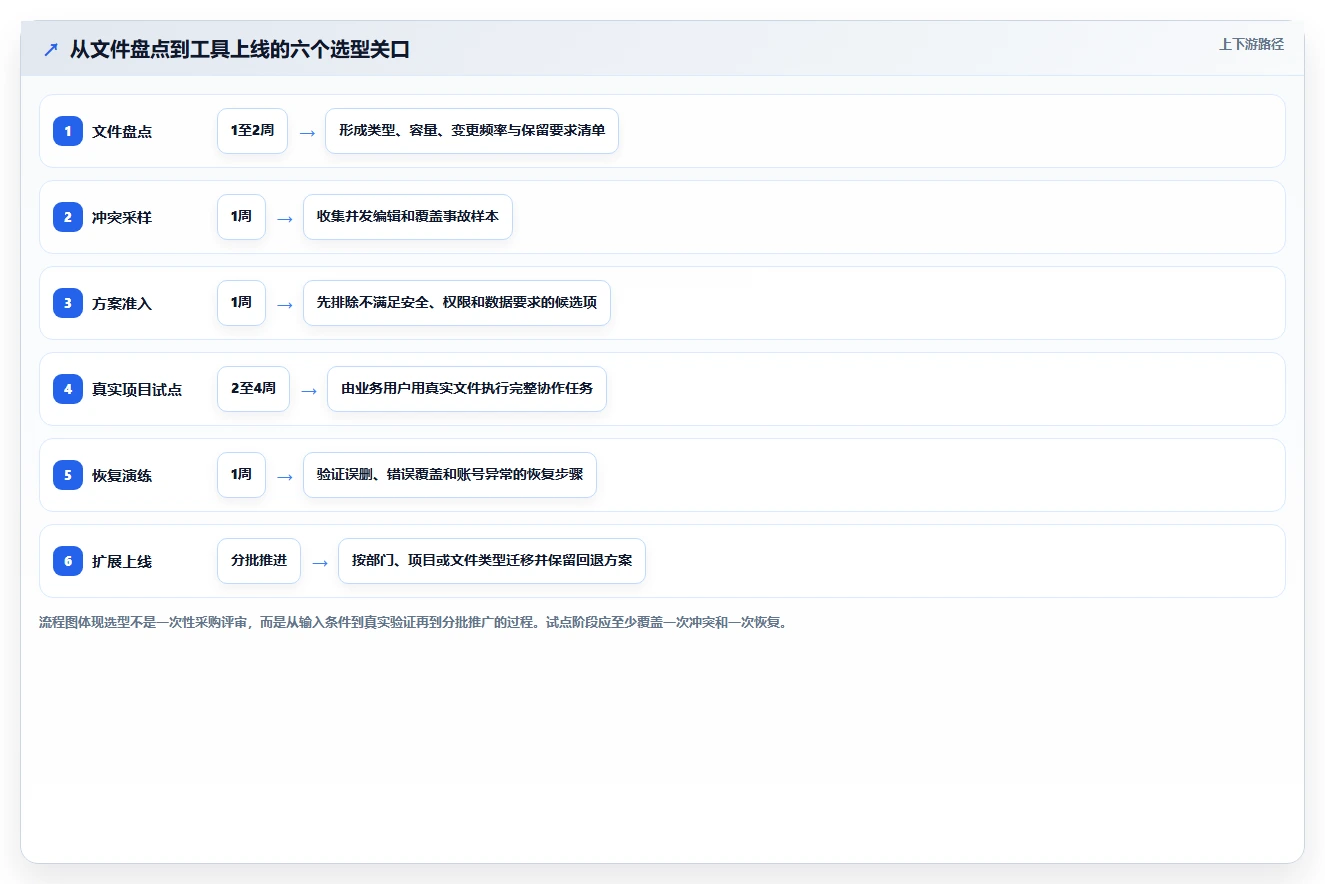Click the title 从文件盘点到工具上线的六个选型关口

[x=240, y=49]
